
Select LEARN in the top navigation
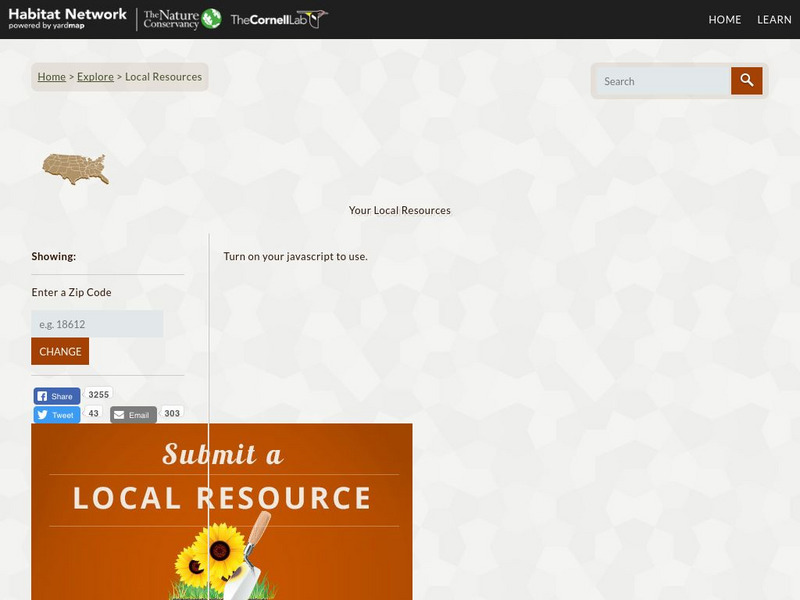coord(775,19)
